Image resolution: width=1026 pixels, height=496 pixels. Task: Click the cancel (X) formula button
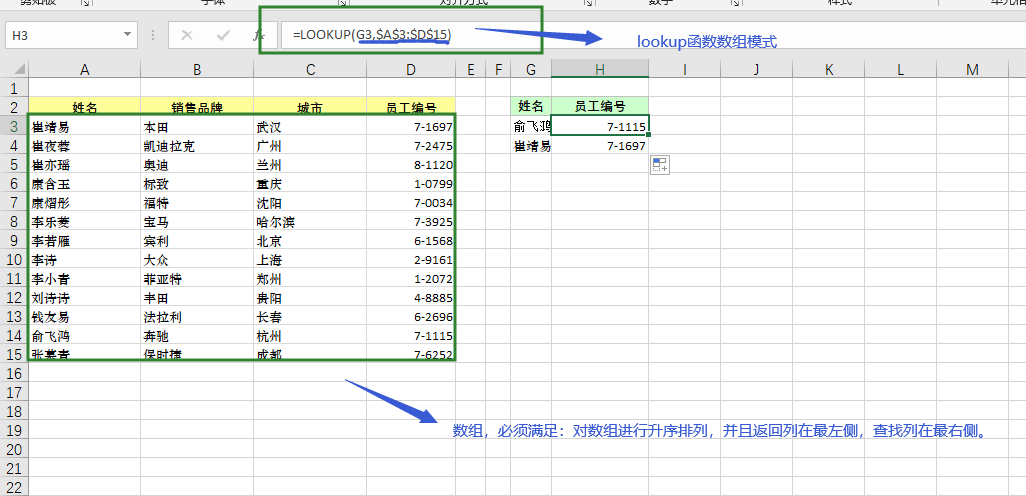coord(187,35)
